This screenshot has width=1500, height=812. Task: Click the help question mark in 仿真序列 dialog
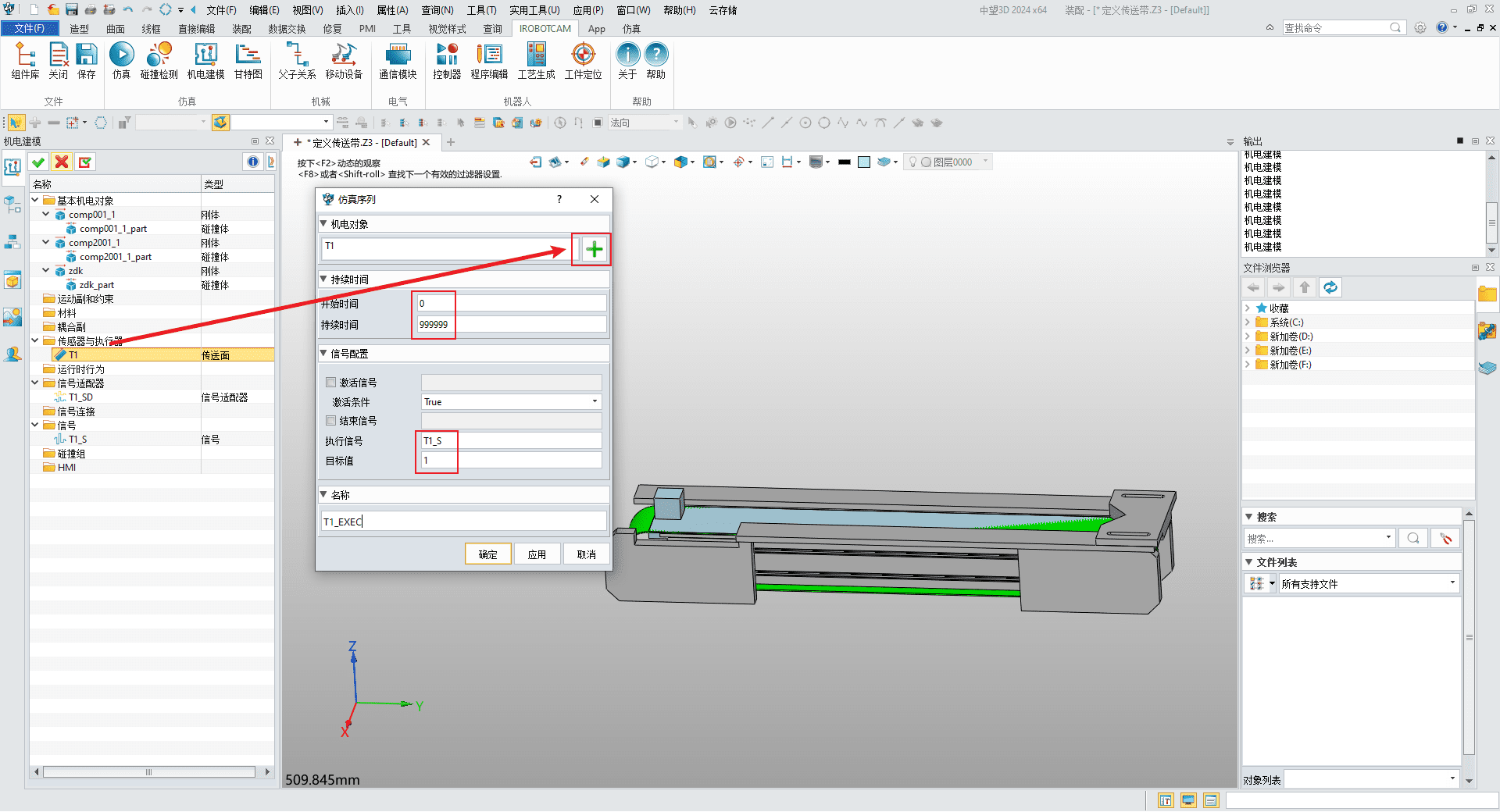click(559, 199)
